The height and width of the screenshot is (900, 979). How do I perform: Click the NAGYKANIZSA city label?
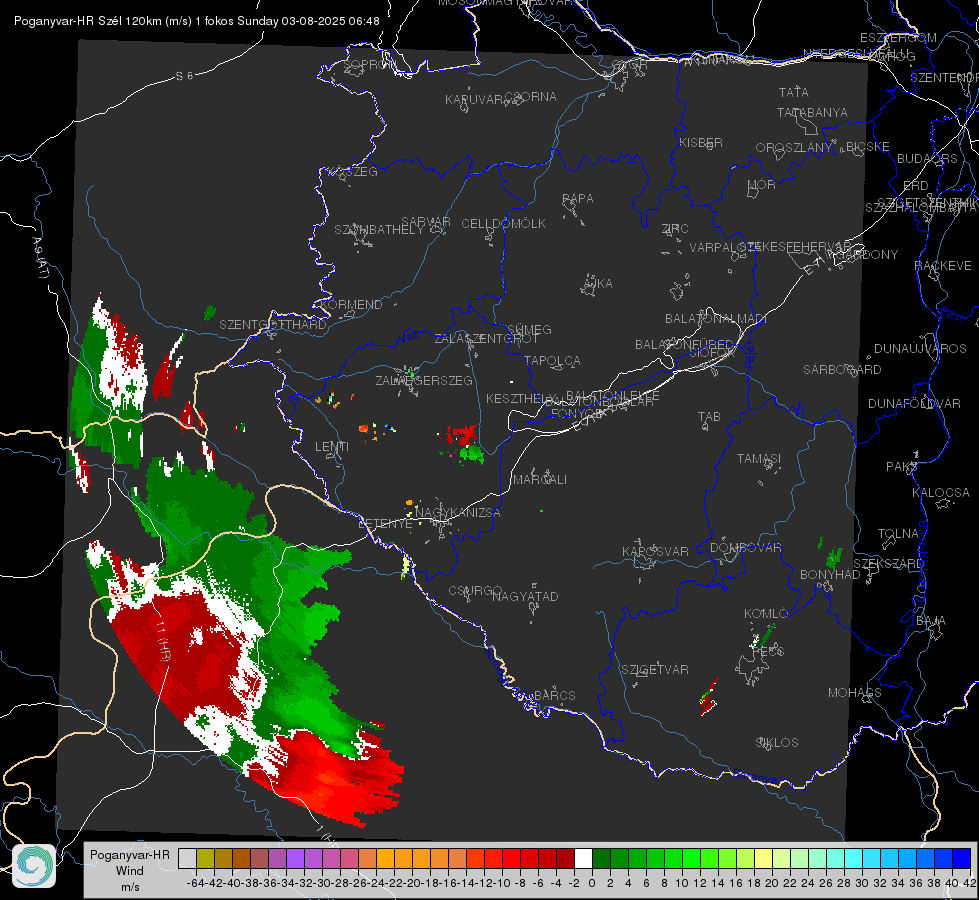pos(458,513)
